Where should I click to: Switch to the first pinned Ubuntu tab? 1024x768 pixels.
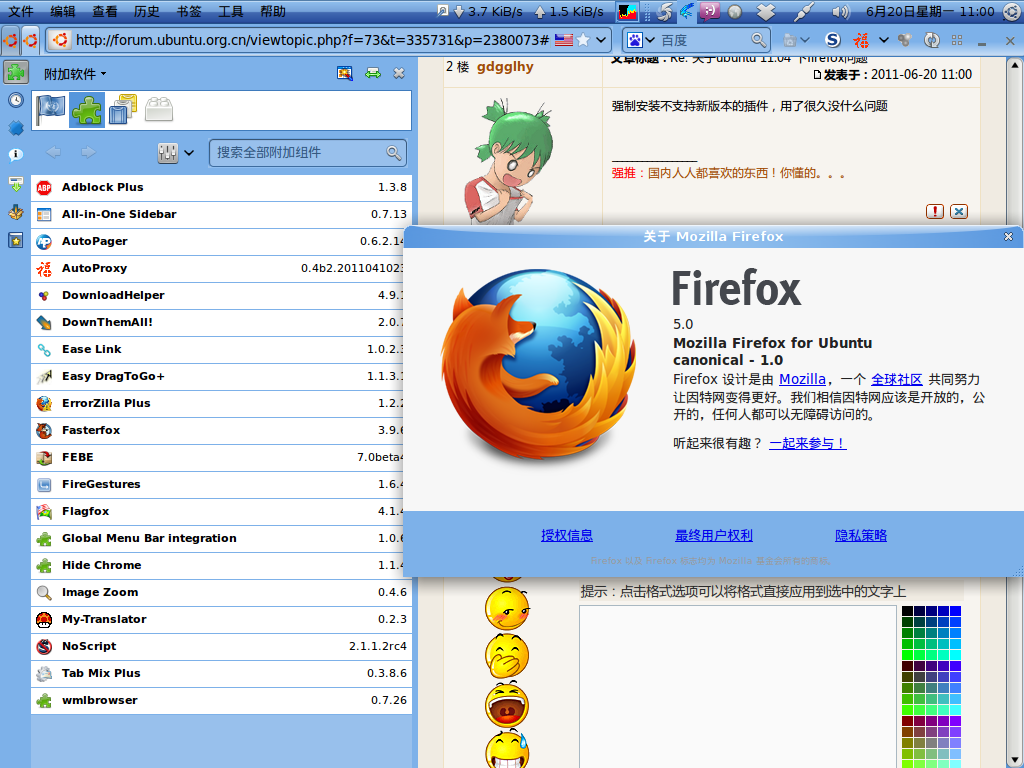pos(10,40)
